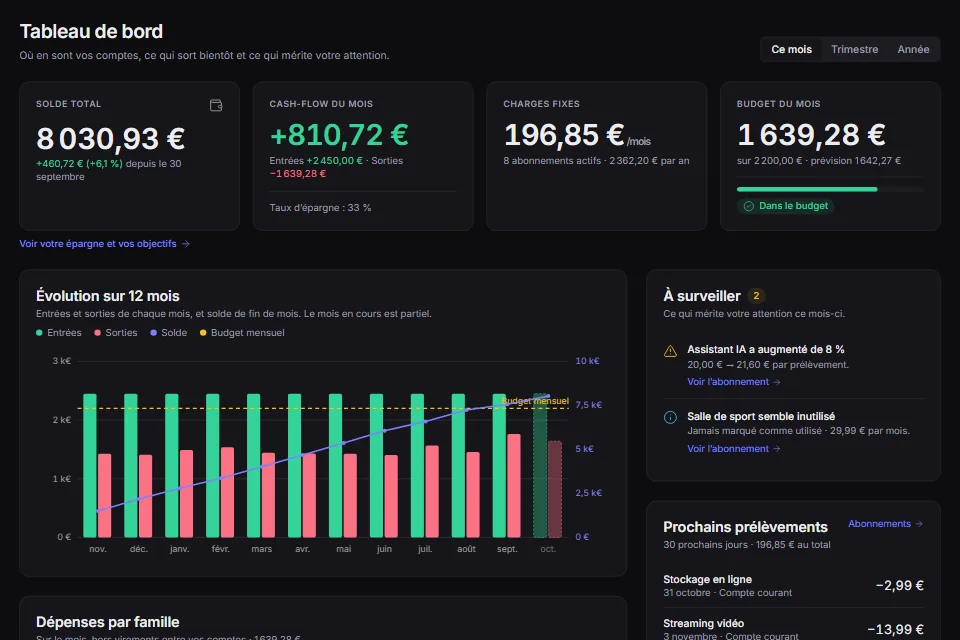Open Voir votre épargne et vos objectifs link

105,244
